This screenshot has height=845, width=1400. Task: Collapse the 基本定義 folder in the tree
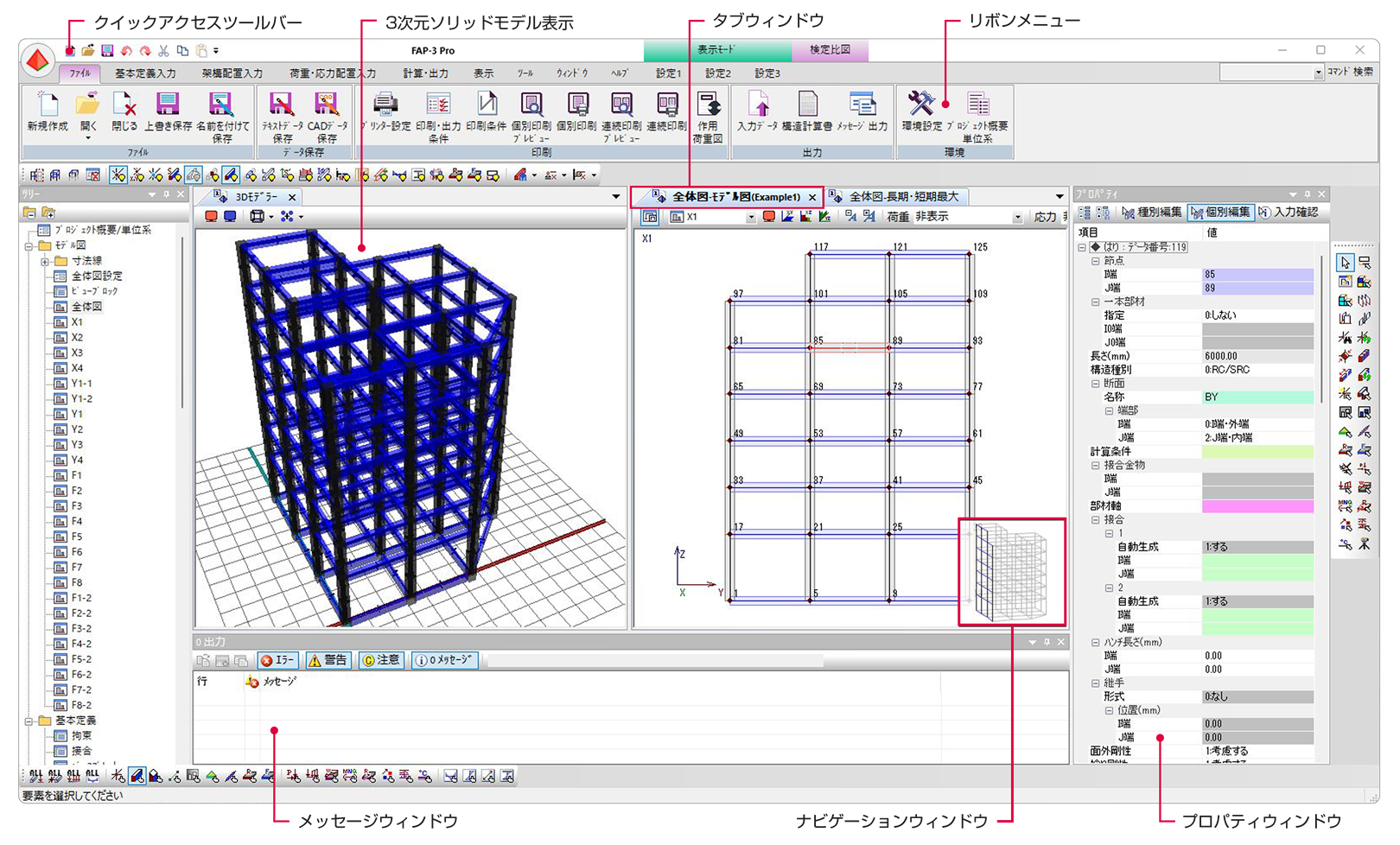29,721
